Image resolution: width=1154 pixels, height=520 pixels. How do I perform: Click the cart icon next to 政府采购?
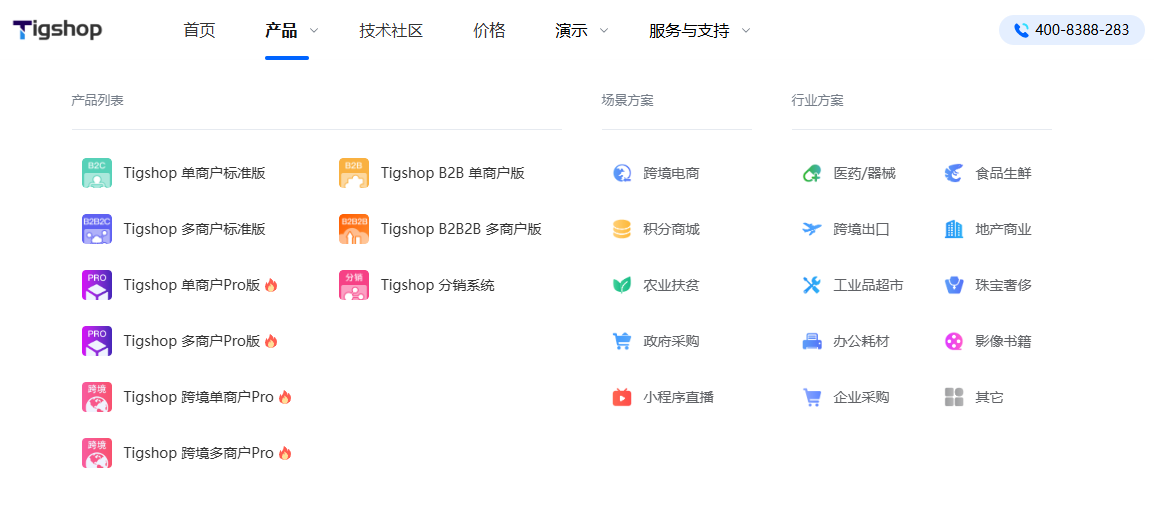(x=622, y=341)
